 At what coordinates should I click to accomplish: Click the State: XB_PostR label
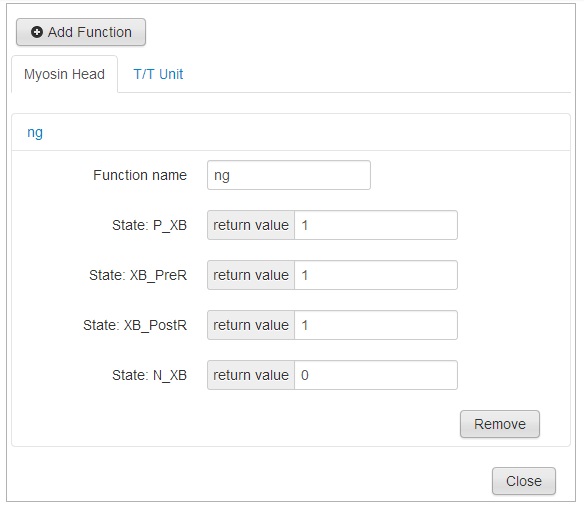click(135, 325)
